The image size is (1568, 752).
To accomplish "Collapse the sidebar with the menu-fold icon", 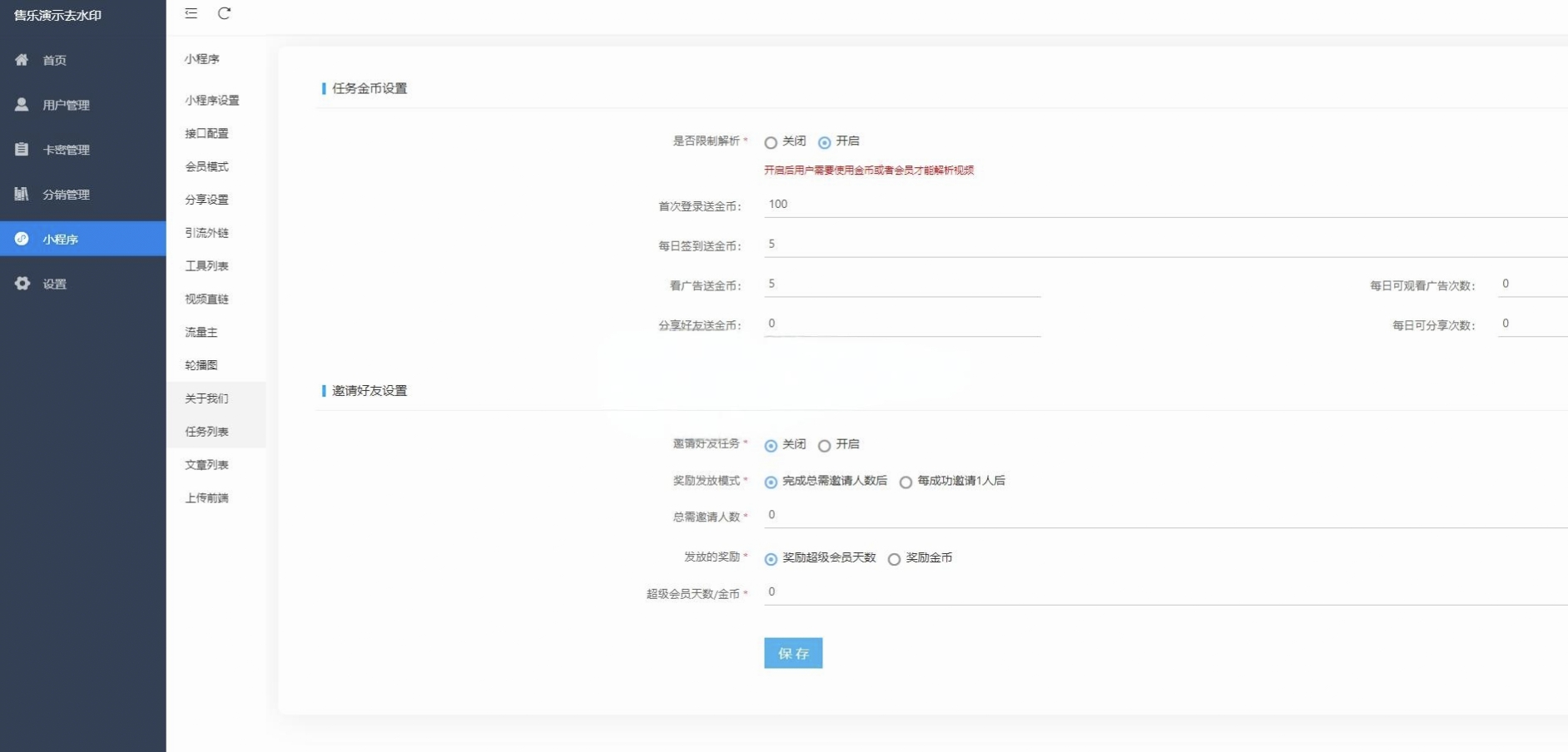I will [191, 13].
